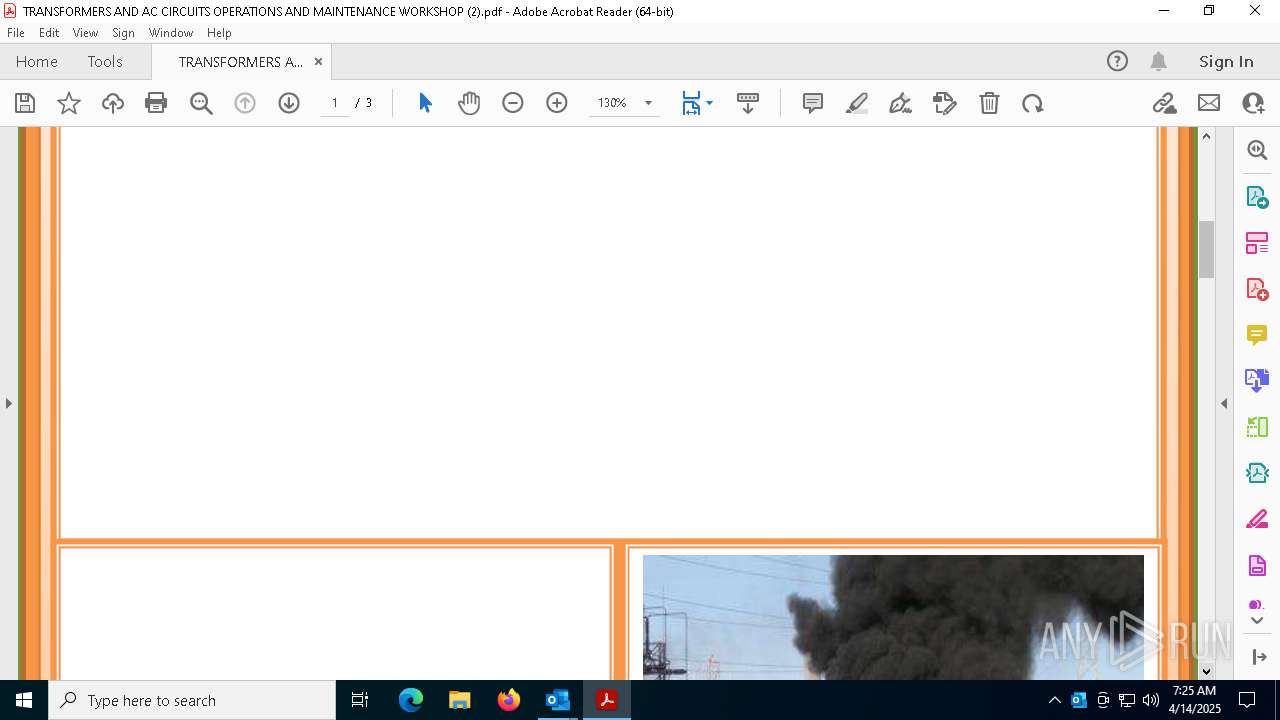
Task: Open the teal PDF tool icon in right pane
Action: [x=1257, y=473]
